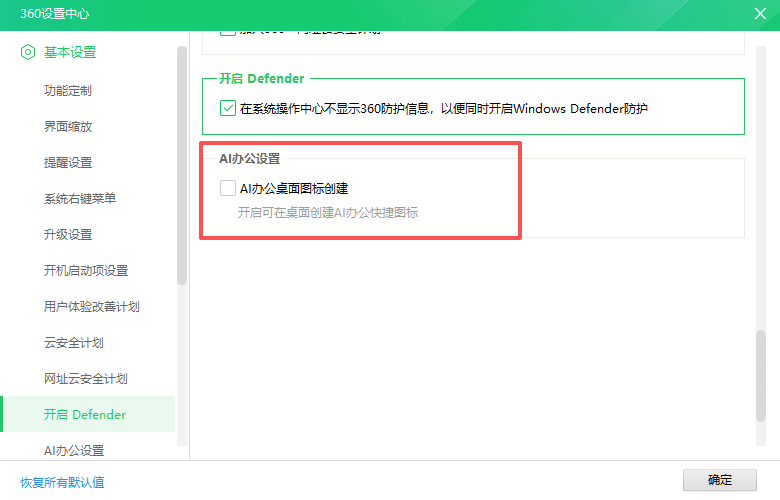Select 界面缩放 in the sidebar
This screenshot has width=780, height=500.
68,127
